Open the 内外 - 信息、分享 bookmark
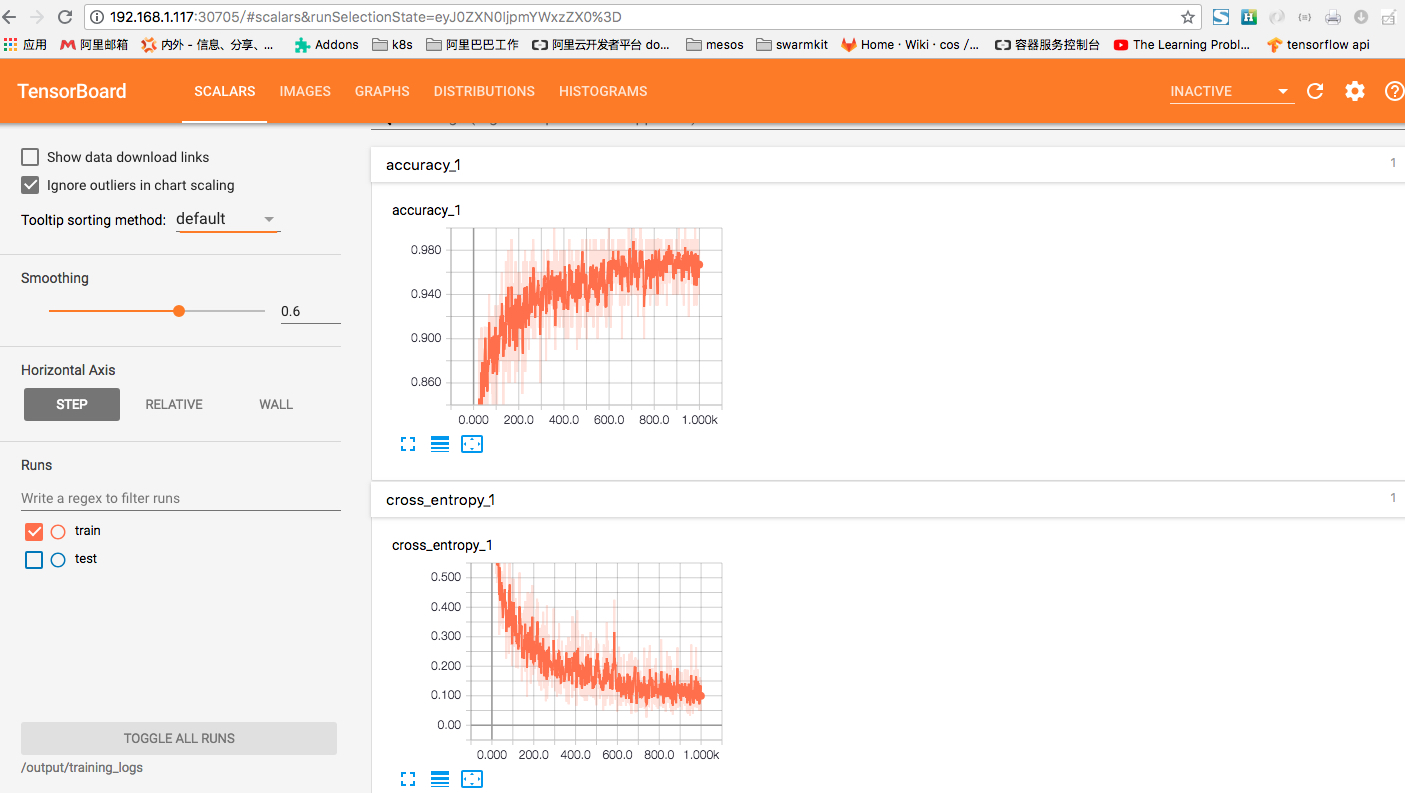This screenshot has height=793, width=1405. coord(208,44)
